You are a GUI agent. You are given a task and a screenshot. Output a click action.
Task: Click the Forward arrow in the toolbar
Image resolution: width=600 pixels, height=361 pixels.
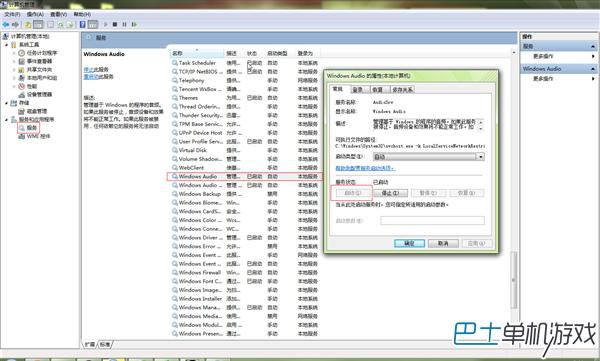tap(15, 25)
